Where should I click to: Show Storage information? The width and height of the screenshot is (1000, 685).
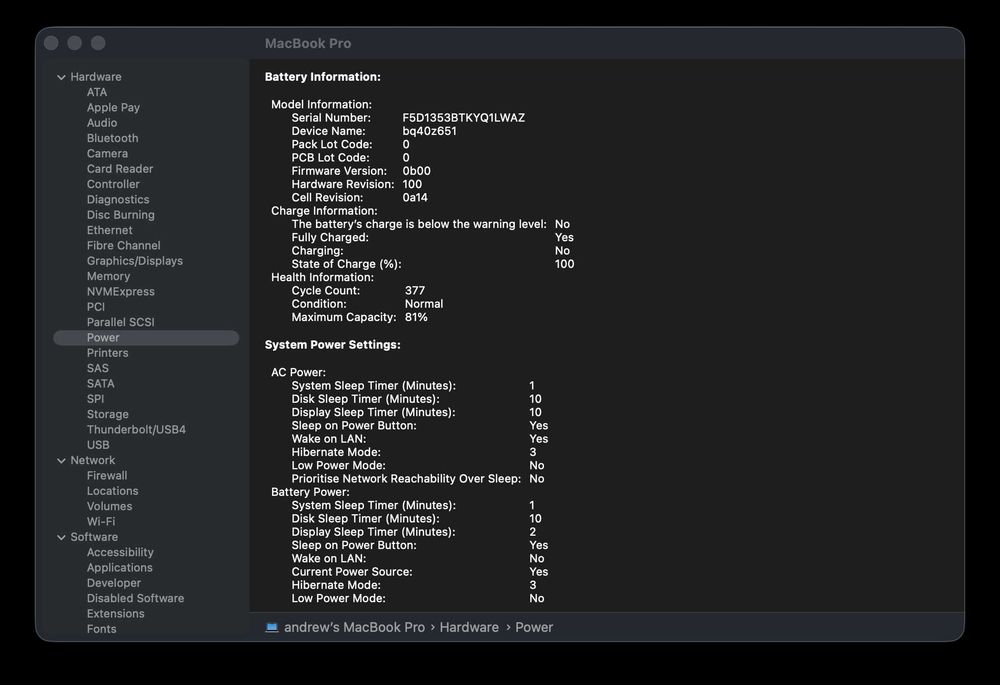[x=108, y=414]
